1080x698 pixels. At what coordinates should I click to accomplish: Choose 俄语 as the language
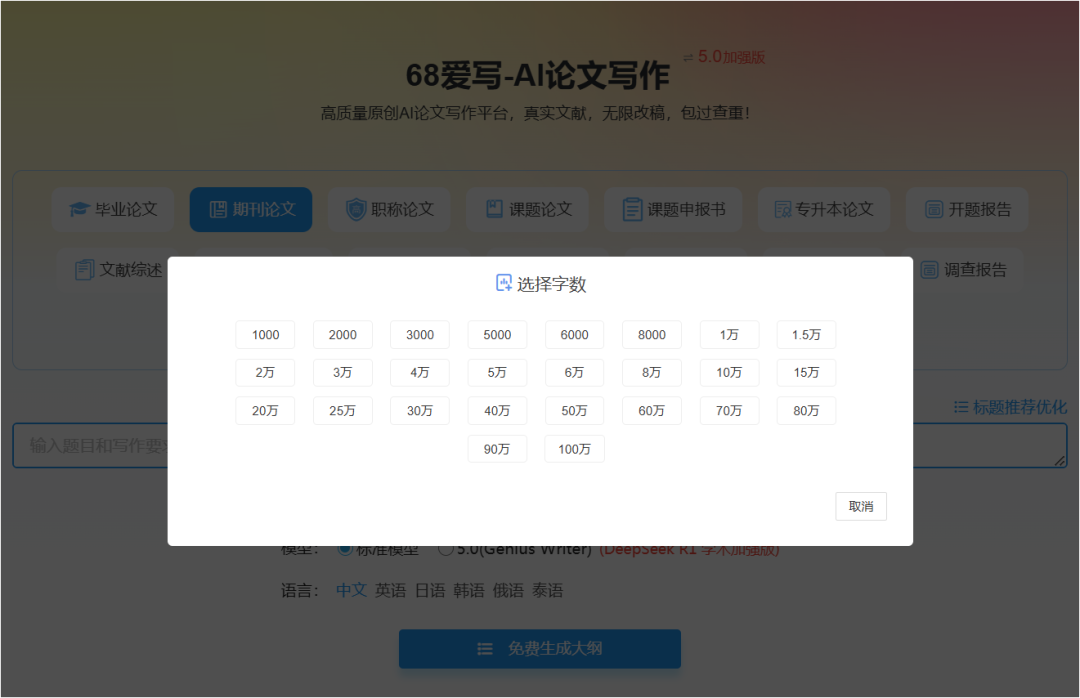pyautogui.click(x=508, y=591)
